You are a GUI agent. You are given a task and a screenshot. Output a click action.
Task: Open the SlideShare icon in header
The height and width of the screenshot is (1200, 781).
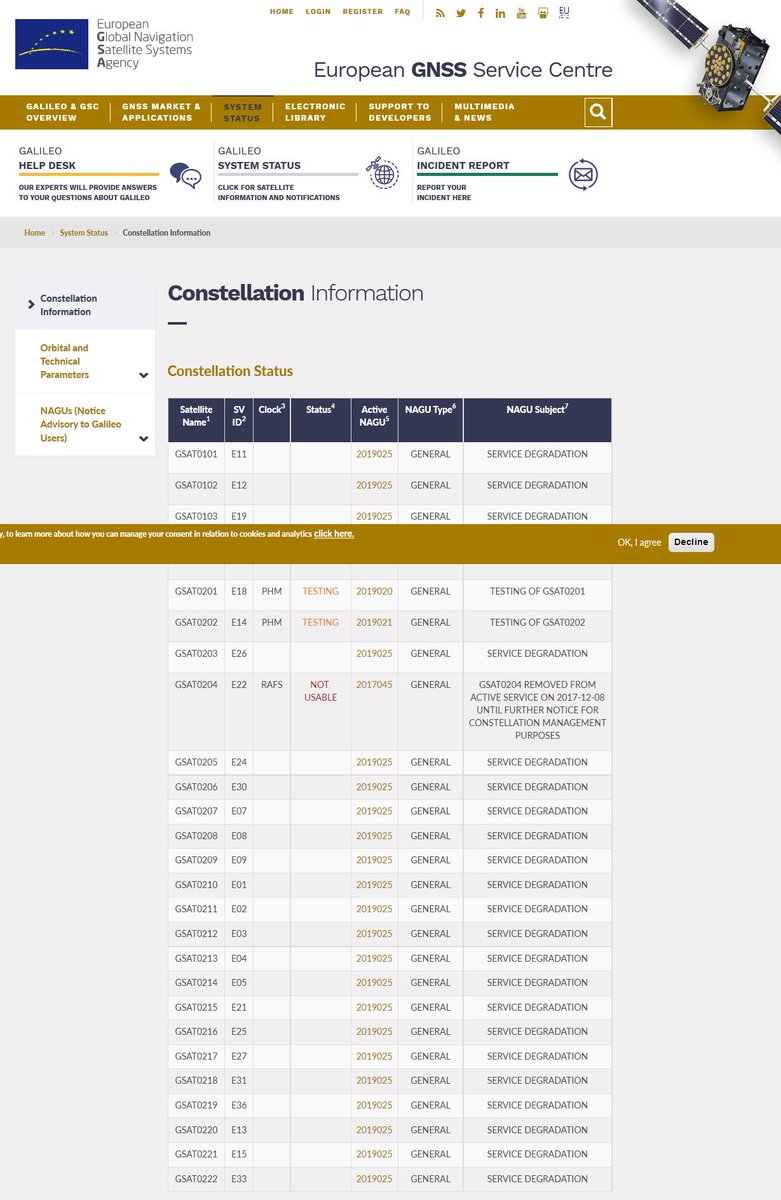(x=542, y=13)
